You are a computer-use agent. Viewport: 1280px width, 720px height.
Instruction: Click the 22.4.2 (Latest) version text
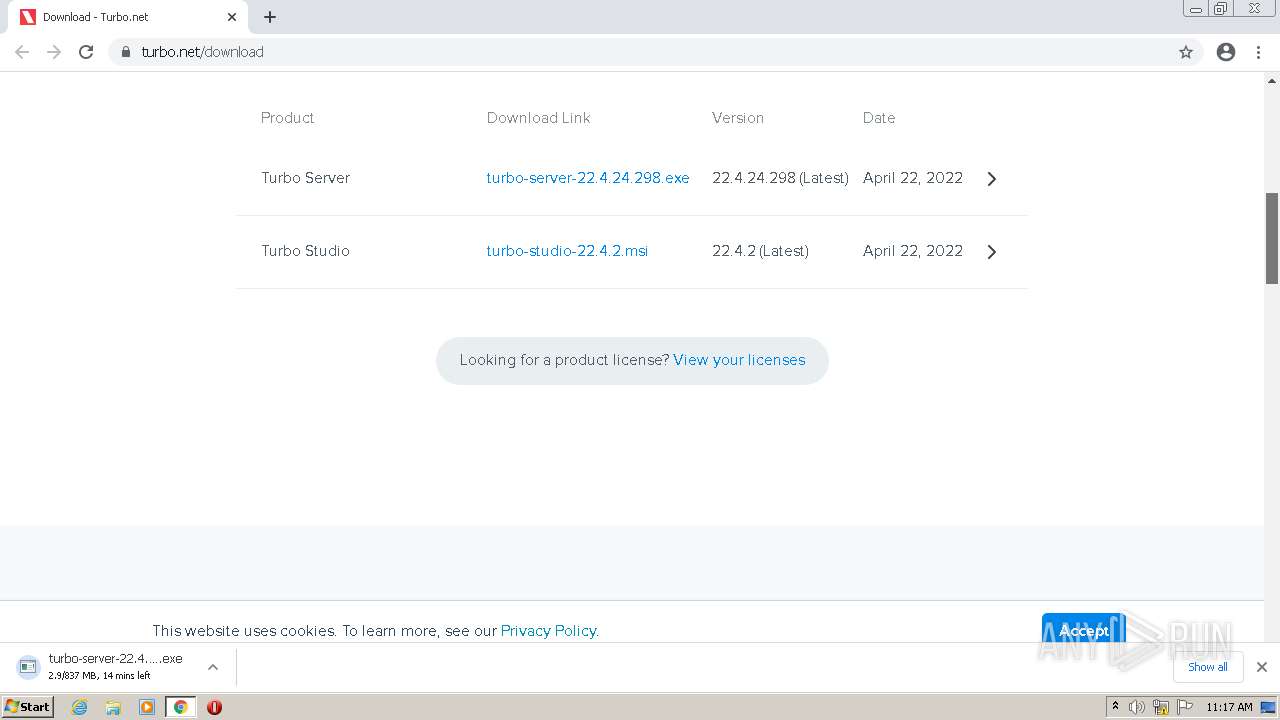tap(760, 251)
